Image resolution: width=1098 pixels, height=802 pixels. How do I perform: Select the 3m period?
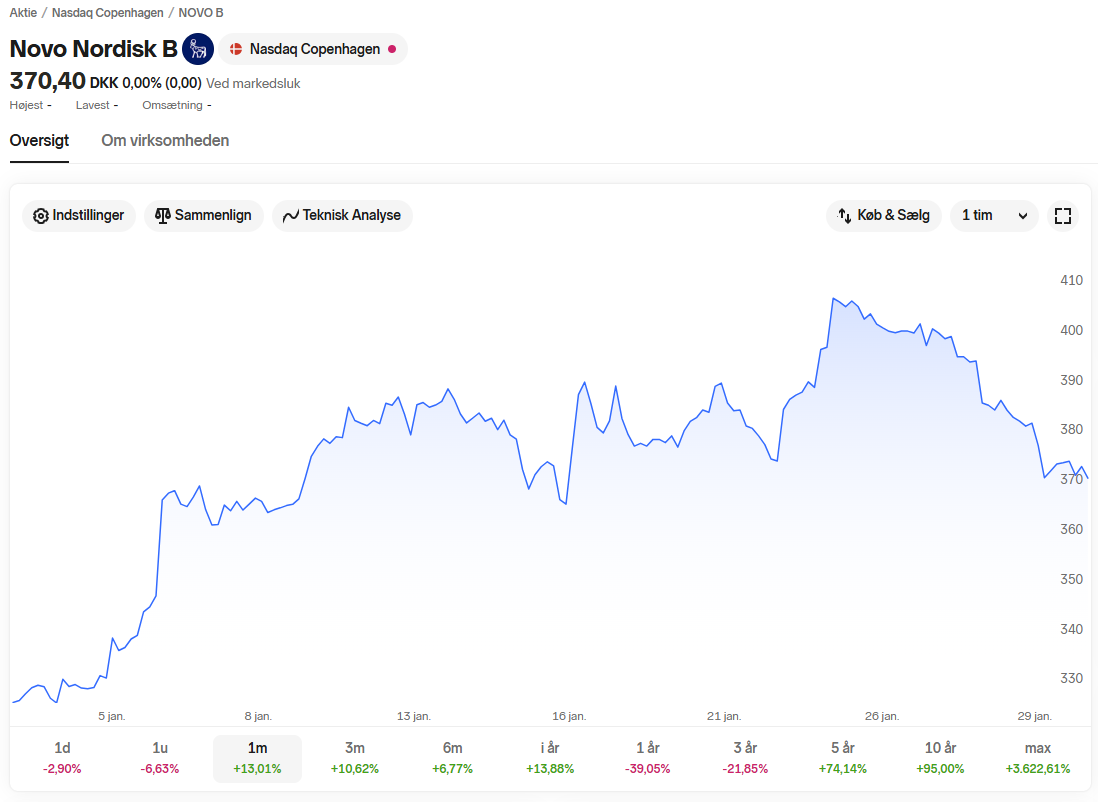pos(355,759)
